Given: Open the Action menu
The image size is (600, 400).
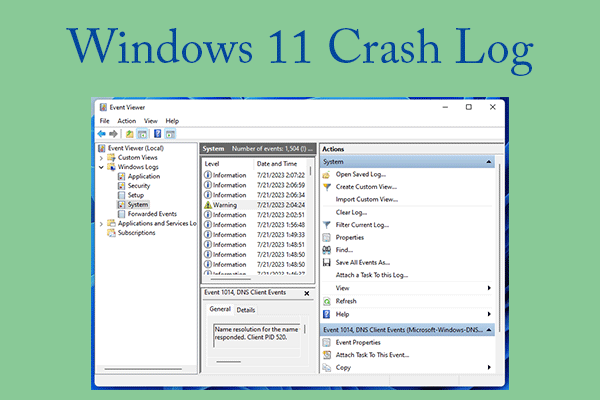Looking at the screenshot, I should (126, 121).
